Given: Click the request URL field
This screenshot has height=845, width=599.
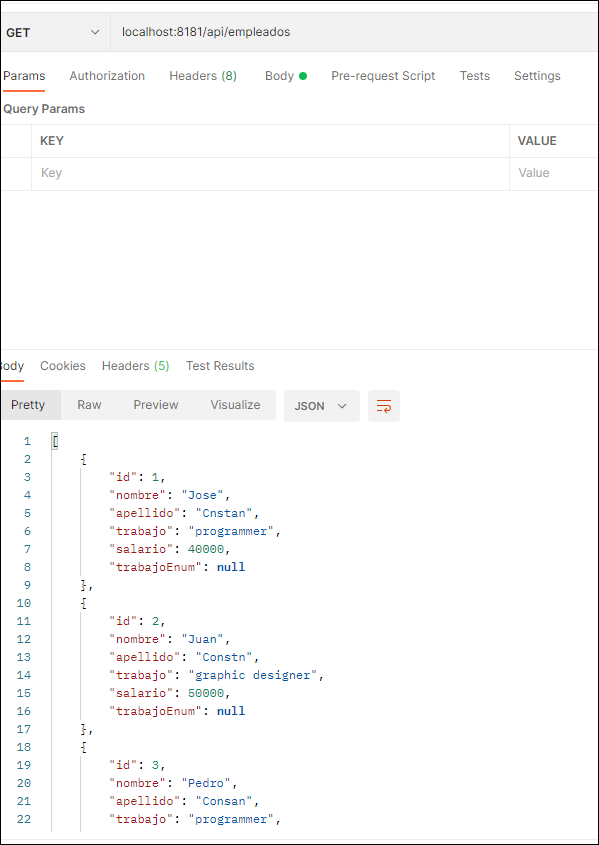Looking at the screenshot, I should pos(300,32).
